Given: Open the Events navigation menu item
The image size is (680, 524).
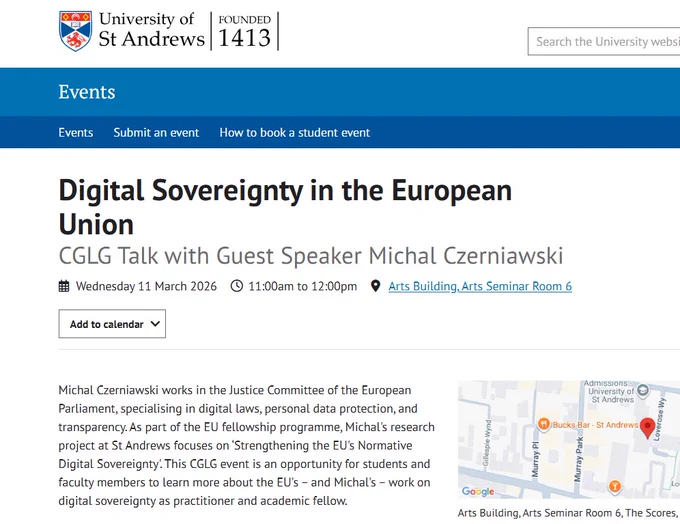Looking at the screenshot, I should 76,132.
